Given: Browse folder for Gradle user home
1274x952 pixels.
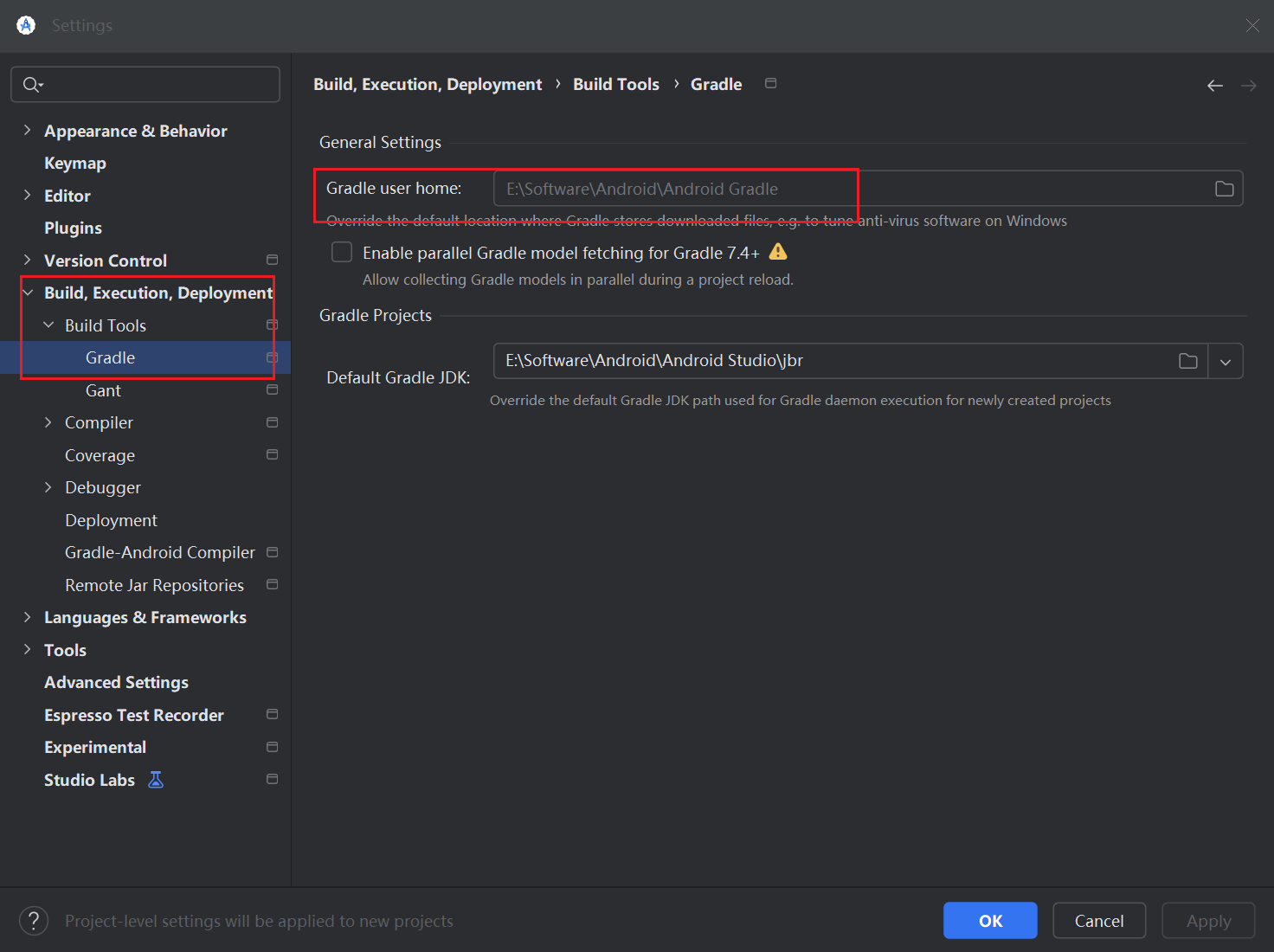Looking at the screenshot, I should point(1224,189).
